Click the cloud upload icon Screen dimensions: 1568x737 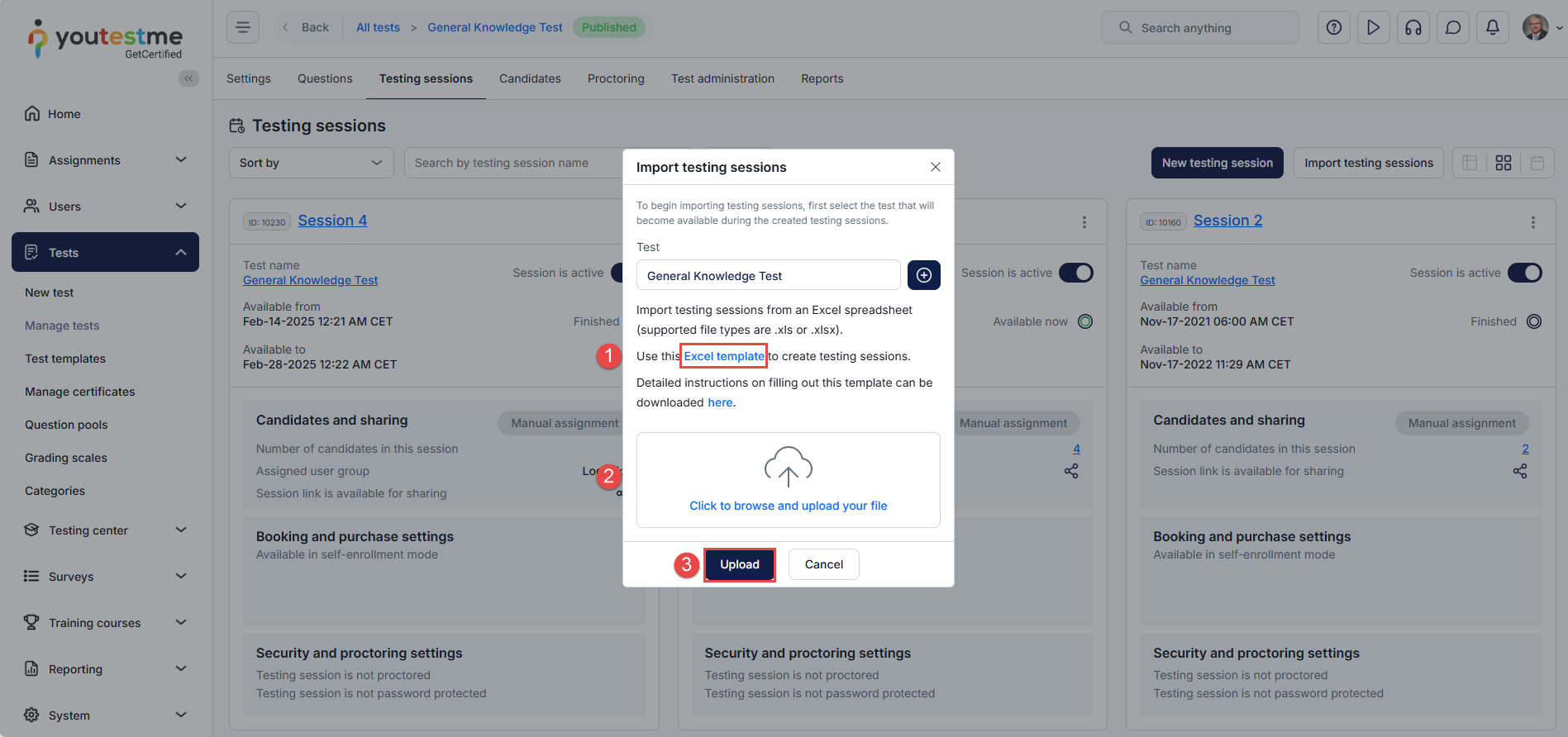[x=788, y=466]
